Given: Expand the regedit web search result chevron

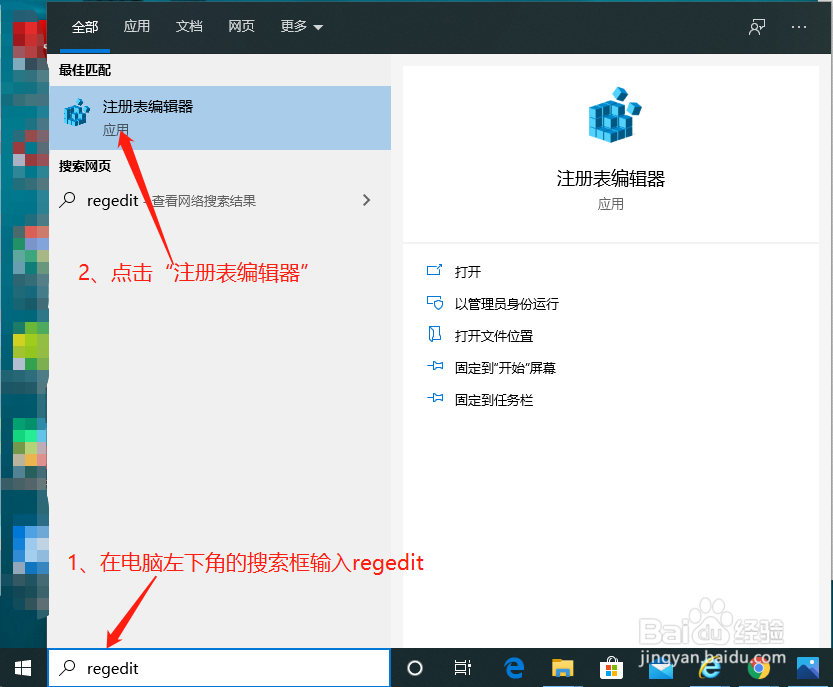Looking at the screenshot, I should click(x=366, y=200).
